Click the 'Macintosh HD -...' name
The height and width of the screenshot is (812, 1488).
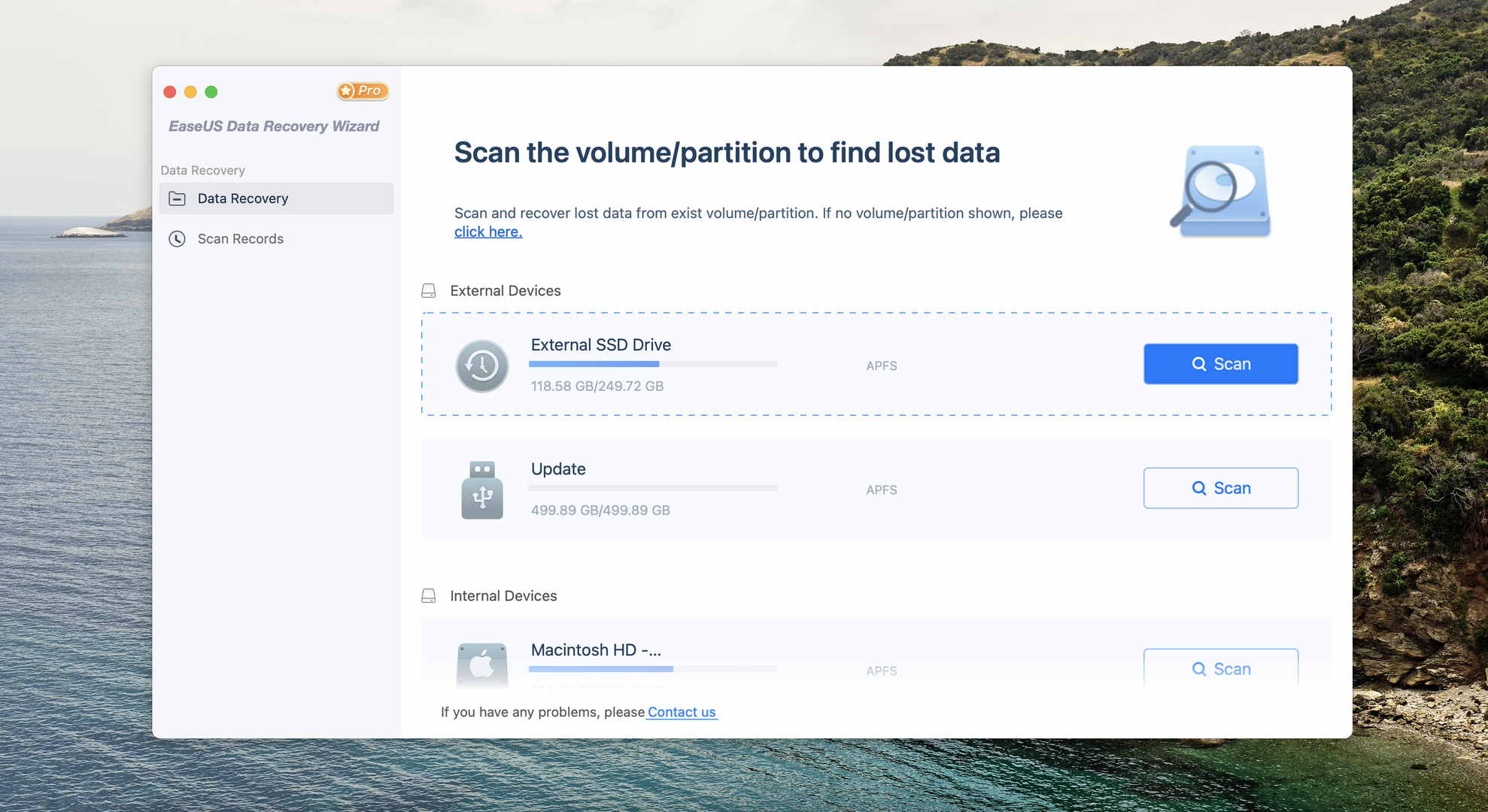(x=596, y=650)
